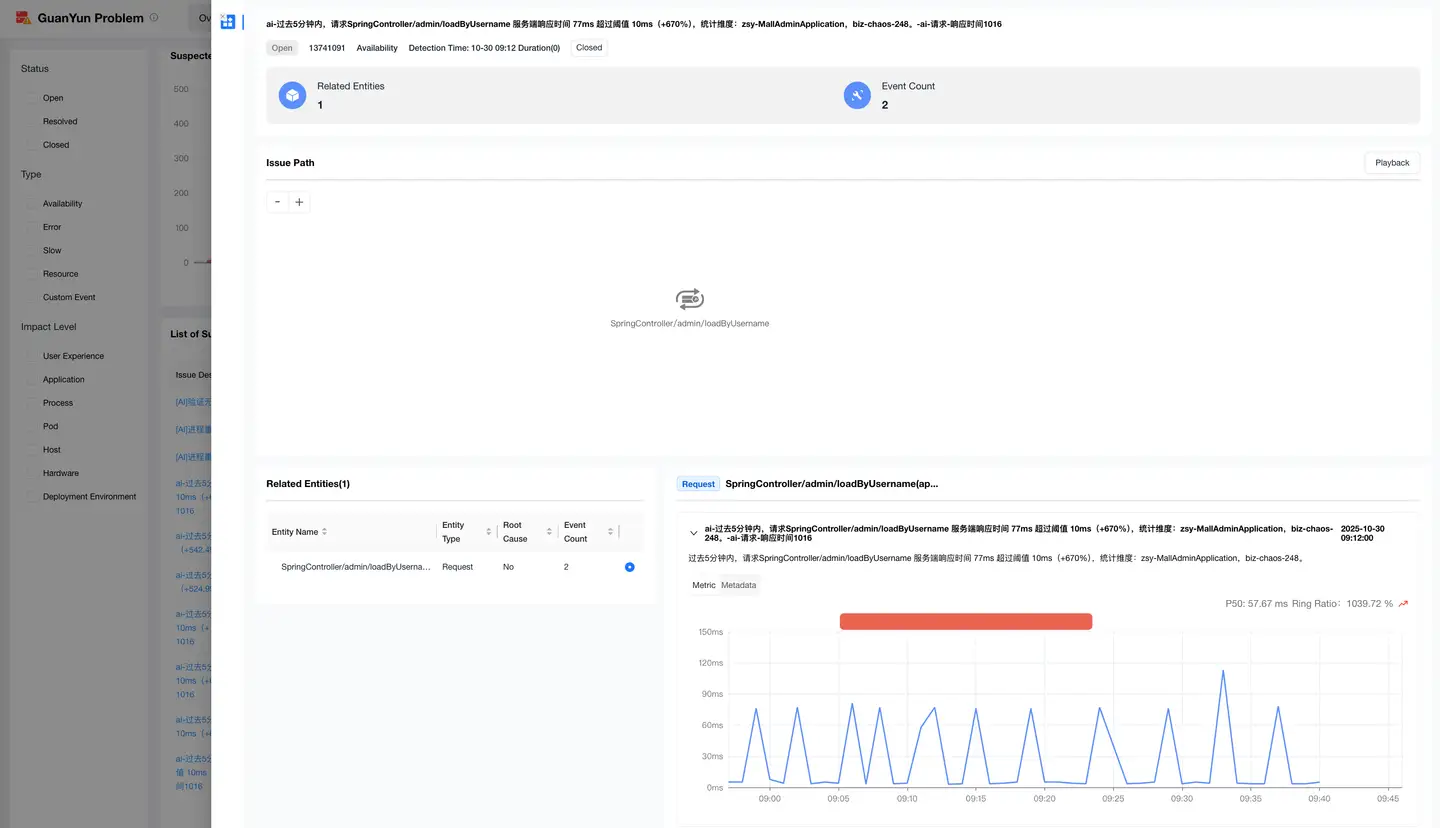Click the red Ring Ratio trend arrow icon

click(x=1404, y=604)
